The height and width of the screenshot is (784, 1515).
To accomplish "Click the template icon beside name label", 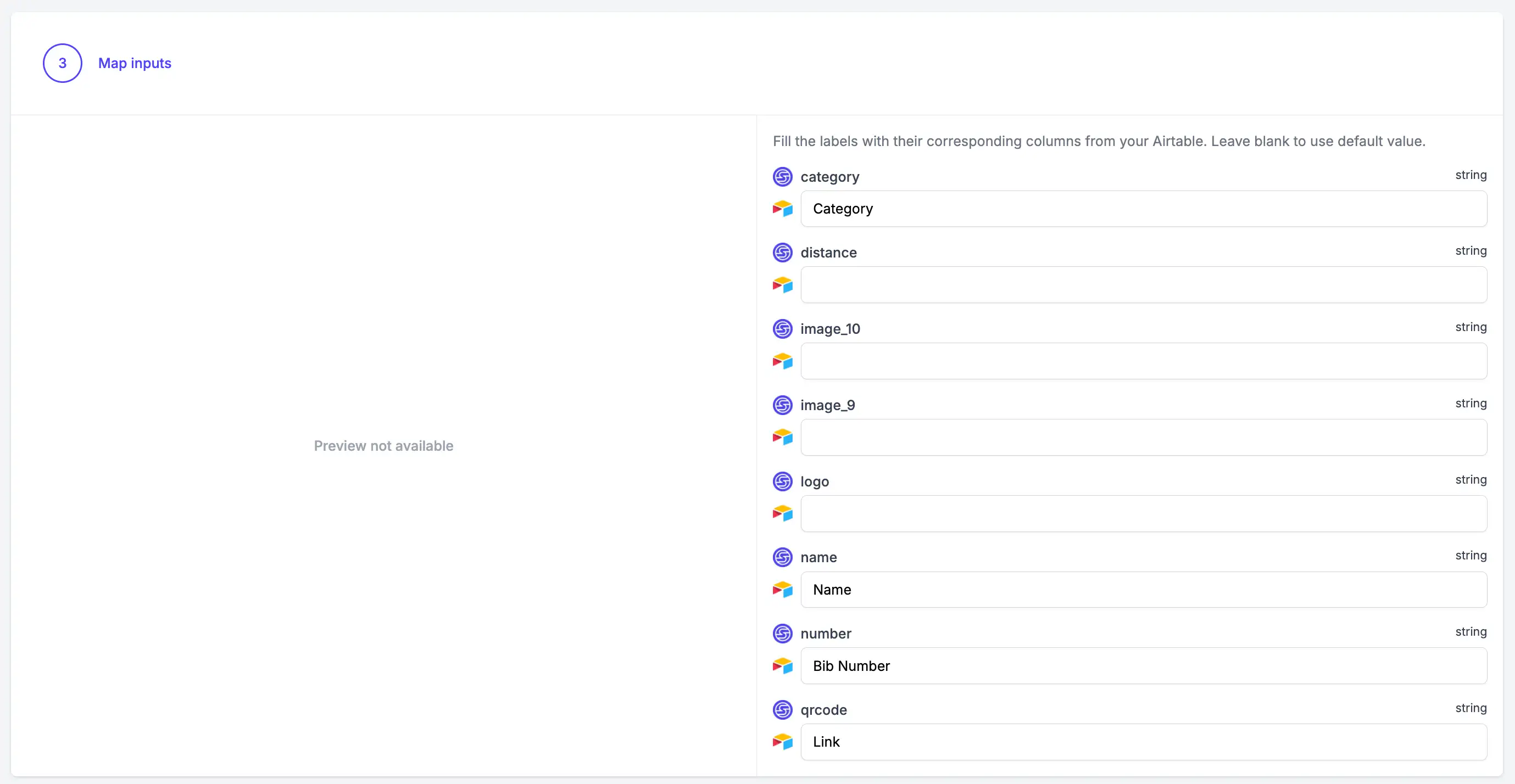I will click(782, 557).
